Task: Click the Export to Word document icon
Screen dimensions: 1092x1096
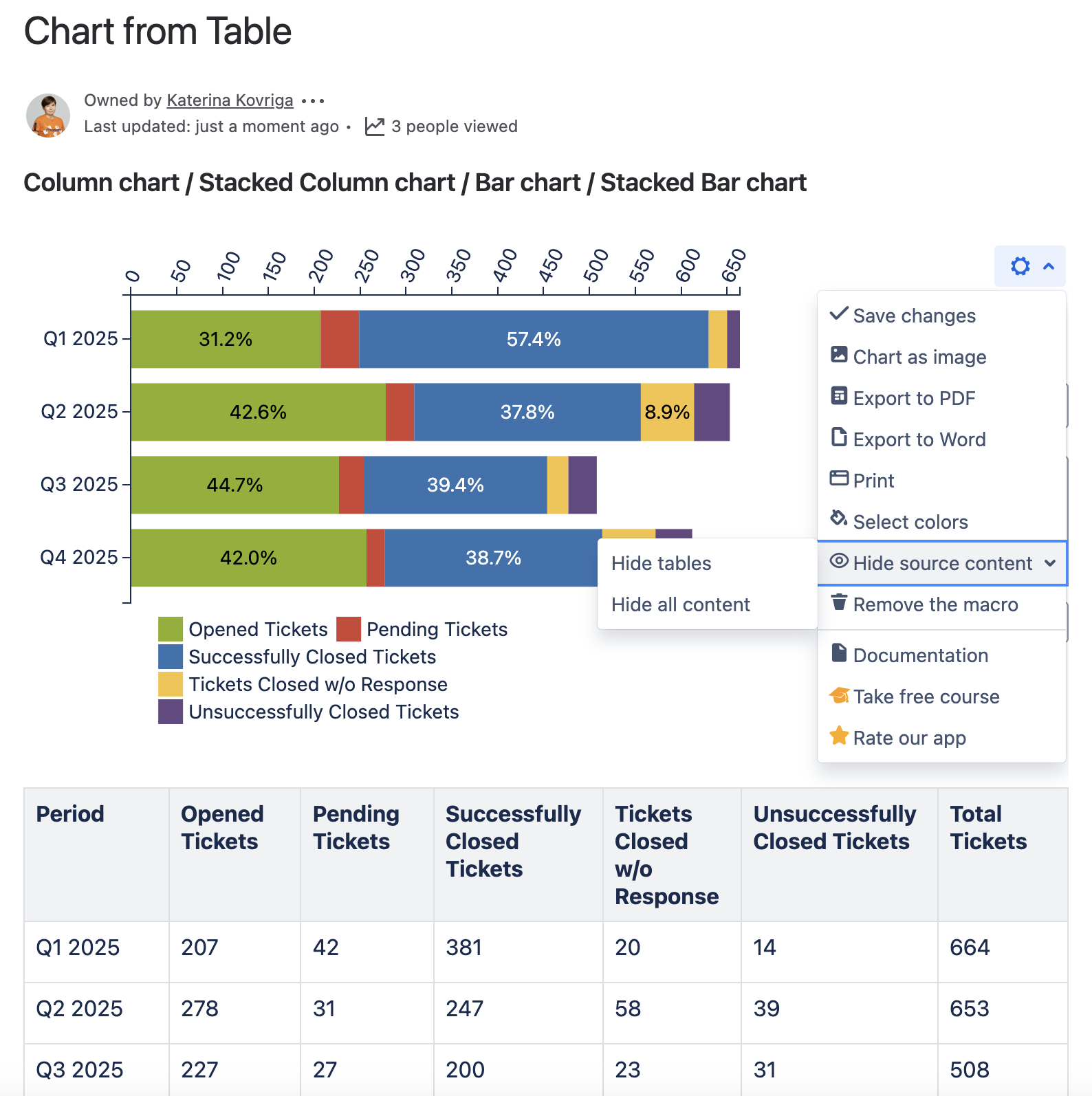Action: [839, 437]
